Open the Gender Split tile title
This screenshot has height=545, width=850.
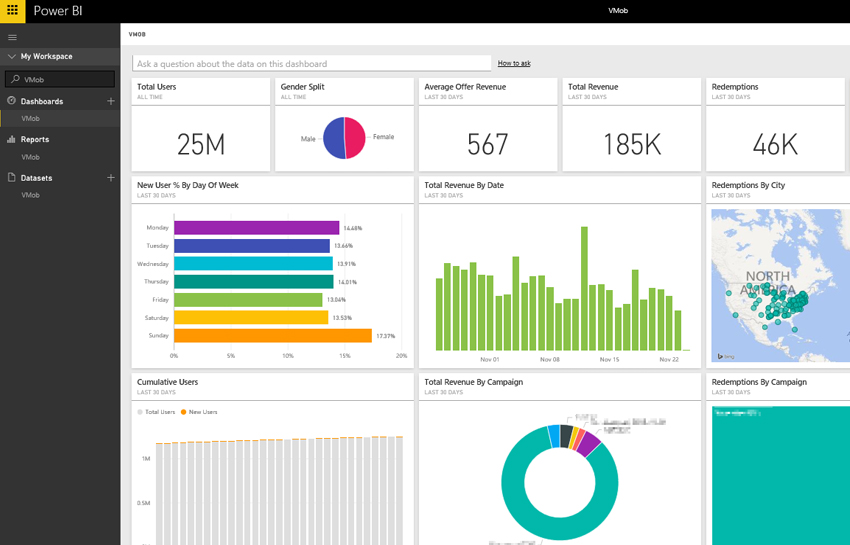pyautogui.click(x=302, y=87)
